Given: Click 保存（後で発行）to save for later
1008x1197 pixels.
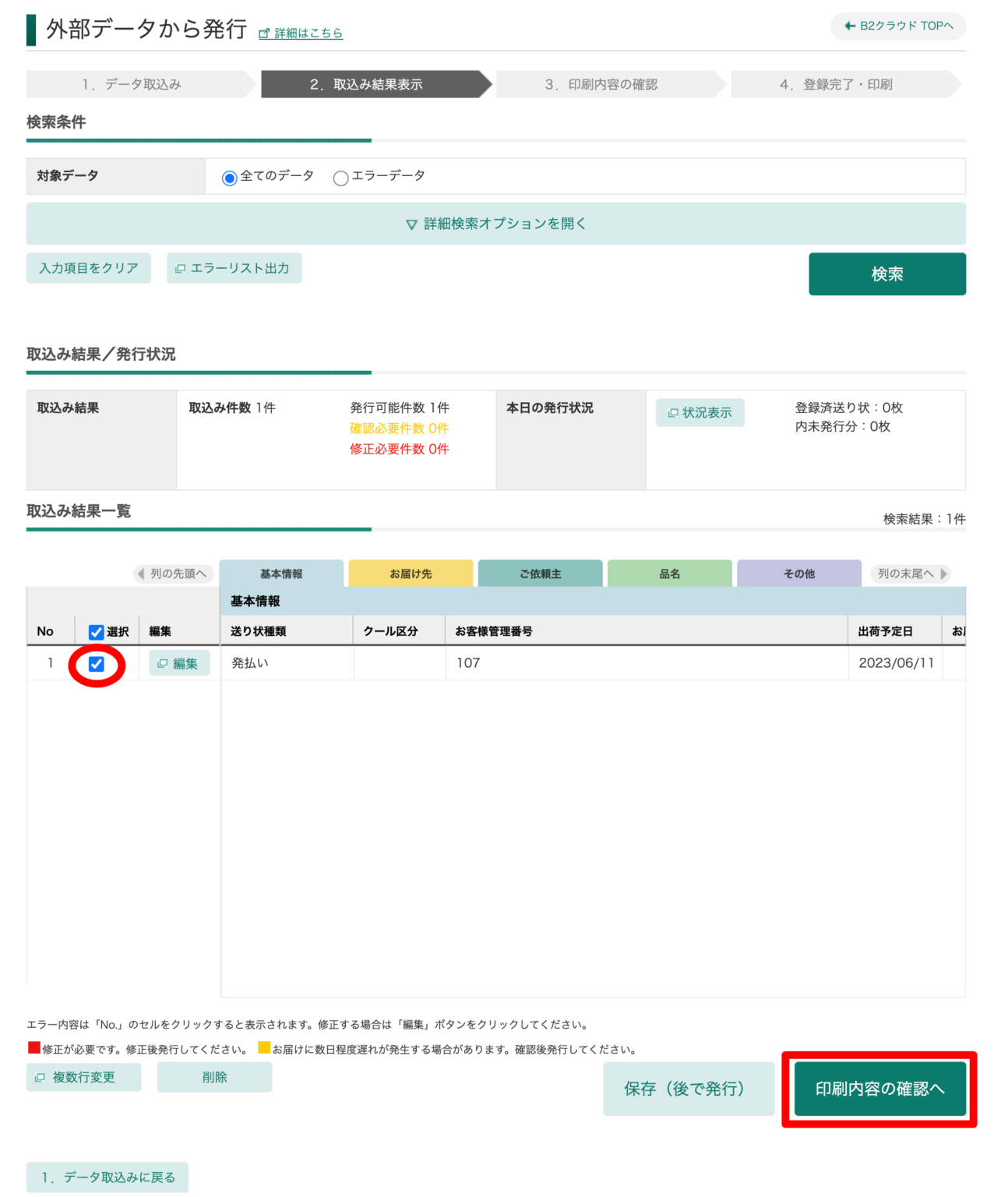Looking at the screenshot, I should 688,1088.
